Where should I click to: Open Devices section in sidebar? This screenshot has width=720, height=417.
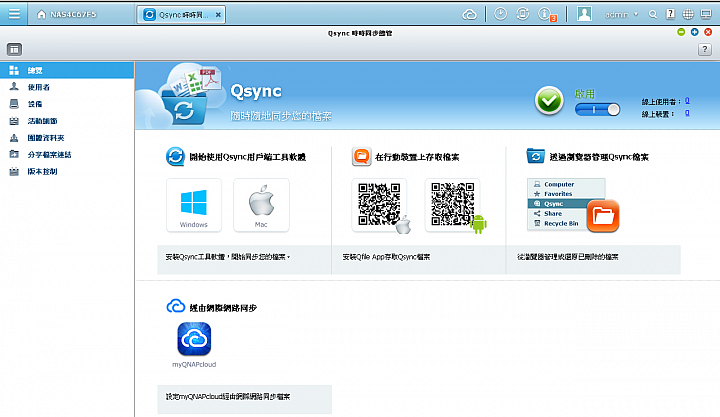tap(67, 104)
